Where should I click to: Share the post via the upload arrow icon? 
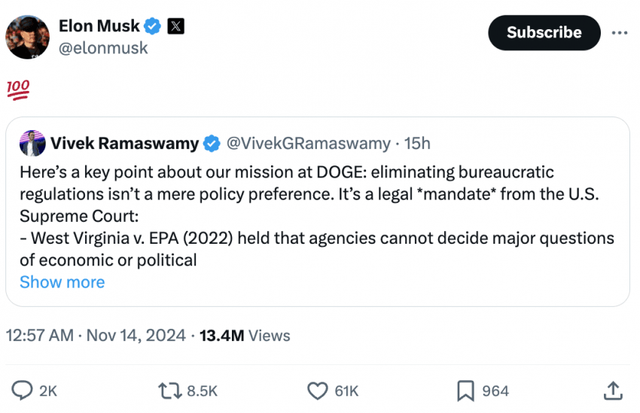612,390
